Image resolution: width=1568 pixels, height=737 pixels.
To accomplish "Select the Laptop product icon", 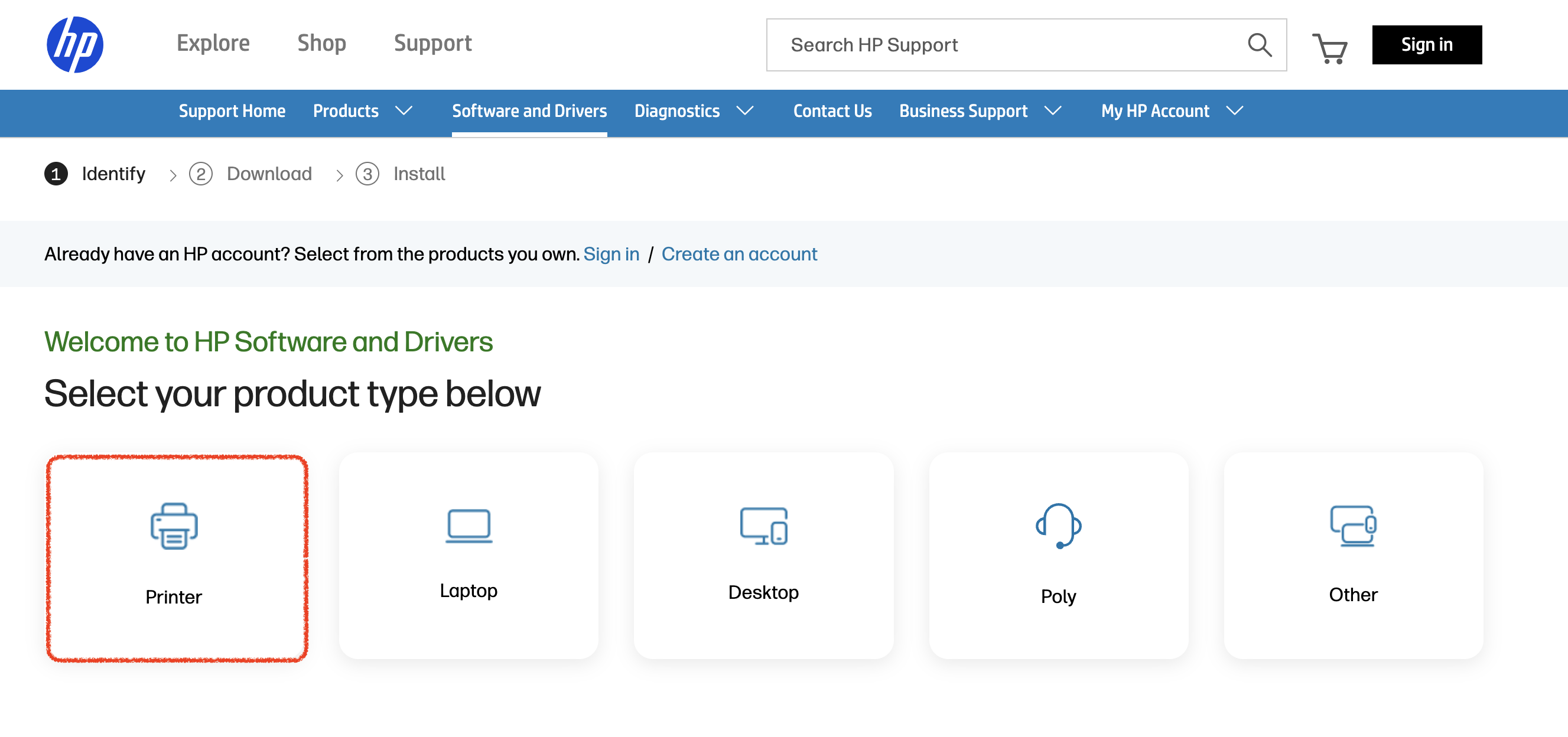I will coord(468,526).
